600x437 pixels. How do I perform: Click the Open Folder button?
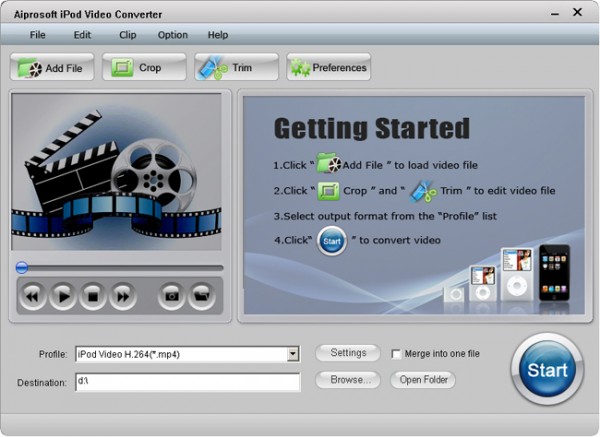point(423,380)
